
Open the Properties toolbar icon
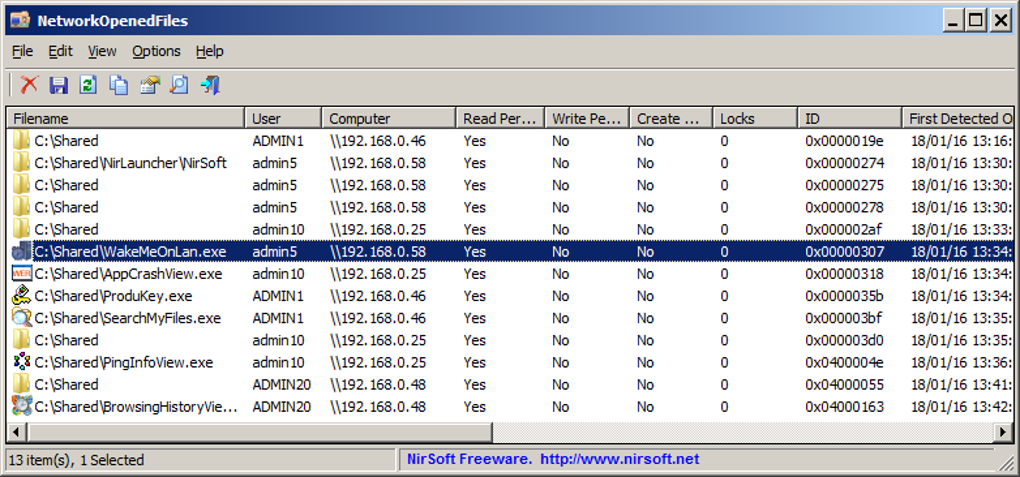(x=149, y=85)
